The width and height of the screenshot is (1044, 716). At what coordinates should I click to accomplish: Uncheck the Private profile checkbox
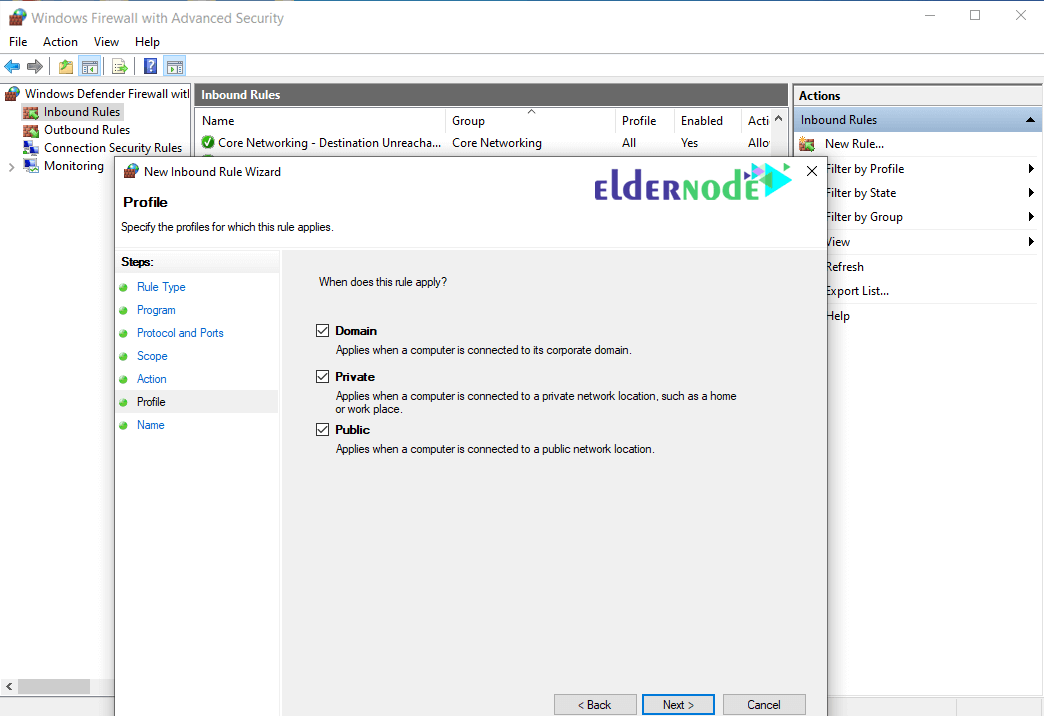pos(322,377)
